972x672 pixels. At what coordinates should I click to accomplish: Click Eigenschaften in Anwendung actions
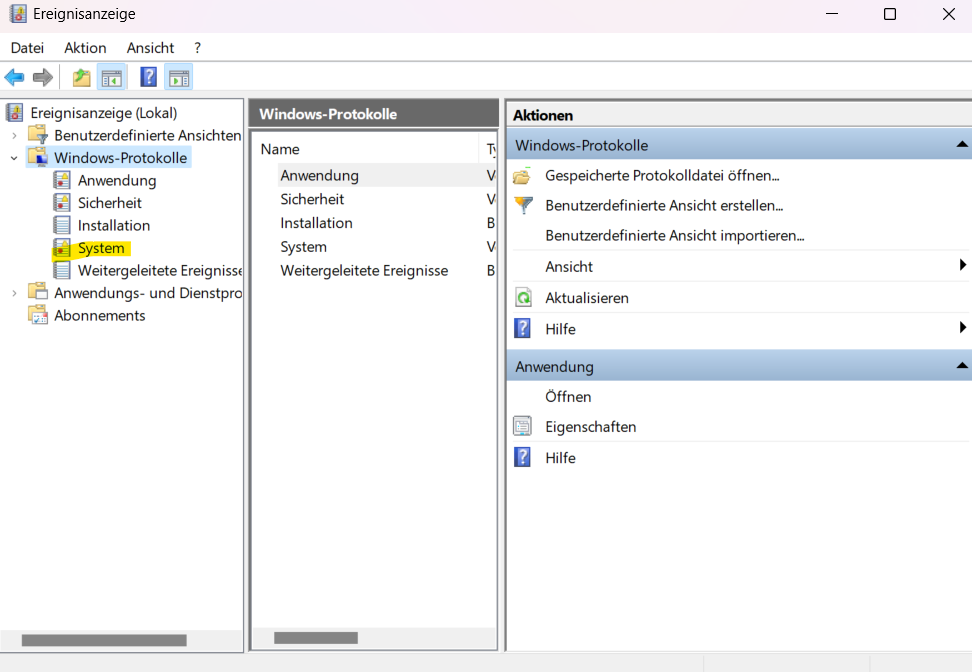590,427
